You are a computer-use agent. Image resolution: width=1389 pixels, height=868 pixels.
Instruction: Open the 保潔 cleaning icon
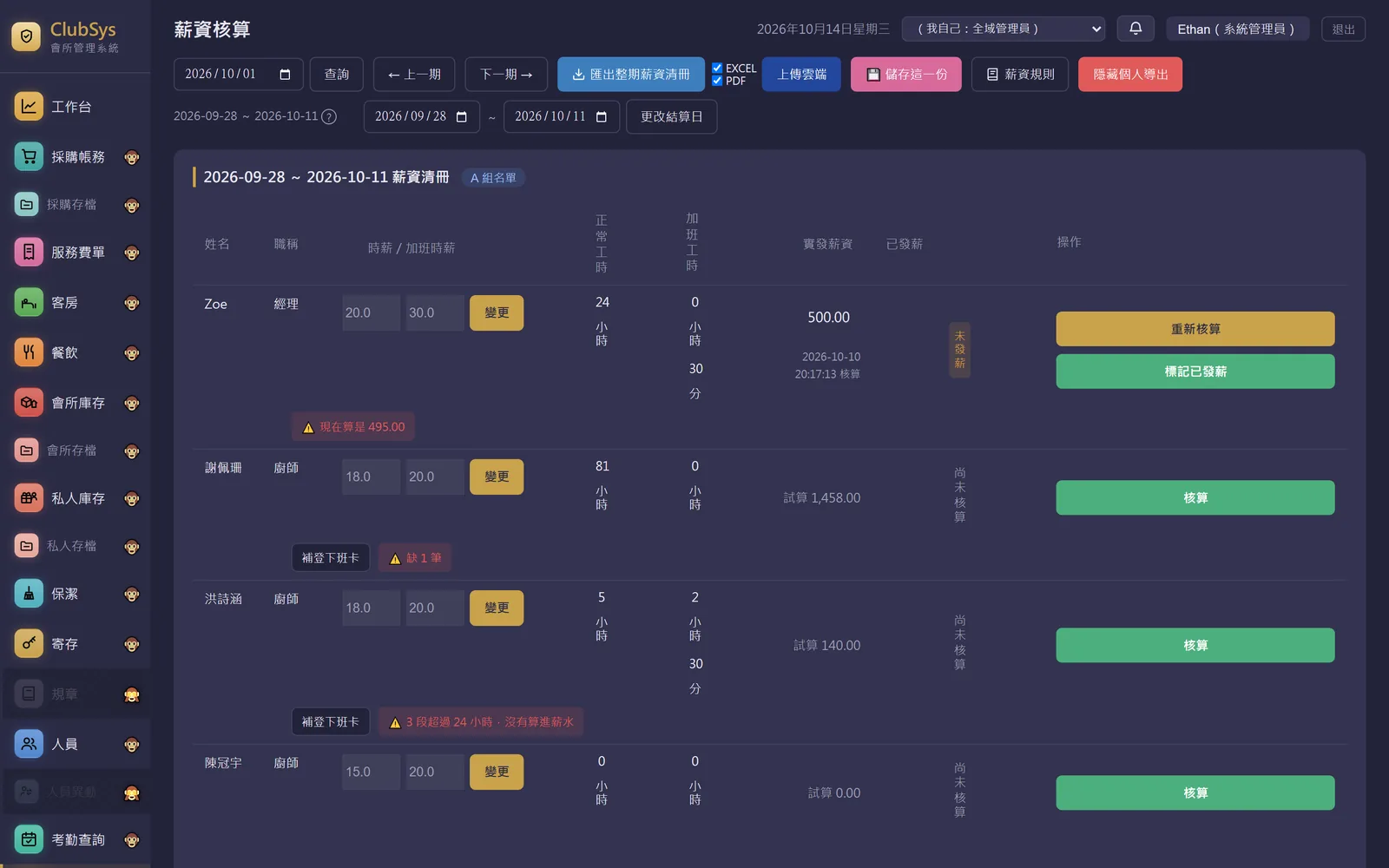[29, 594]
